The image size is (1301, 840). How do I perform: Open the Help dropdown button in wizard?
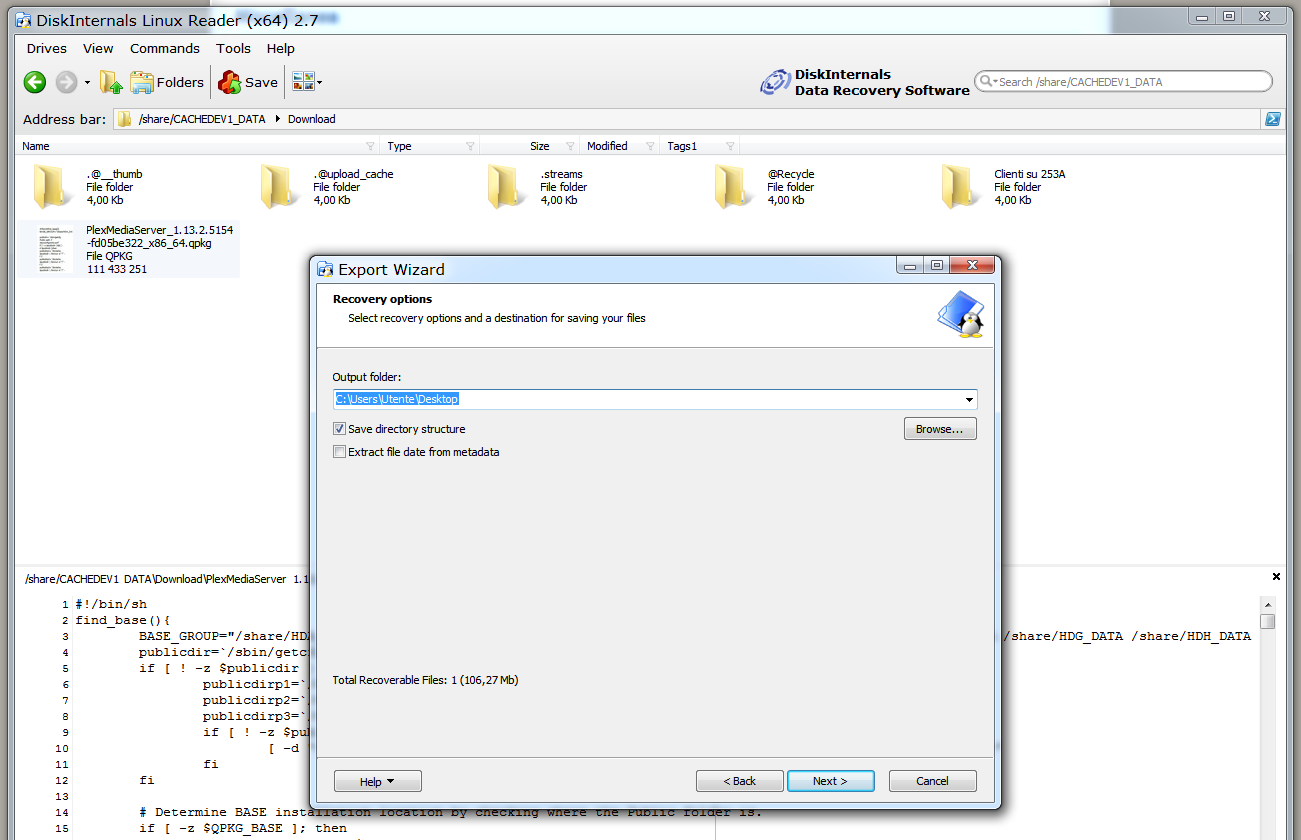point(377,781)
